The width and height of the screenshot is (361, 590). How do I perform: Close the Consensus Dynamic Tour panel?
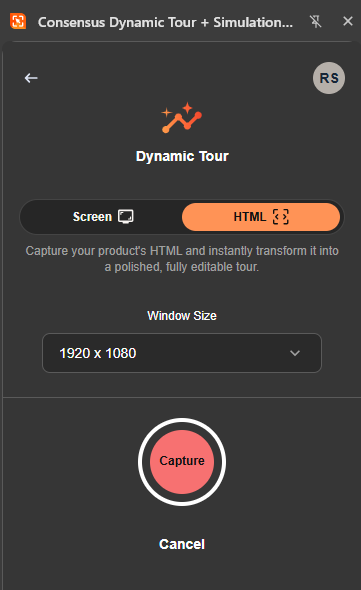click(x=348, y=21)
